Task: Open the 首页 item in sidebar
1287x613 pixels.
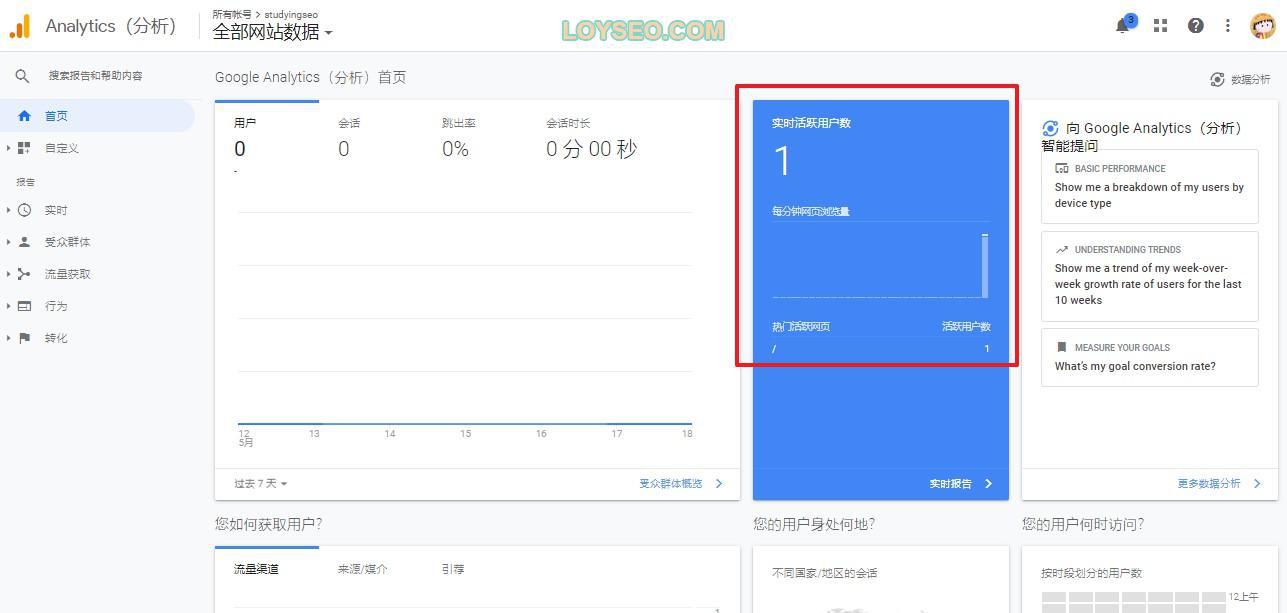Action: (x=97, y=116)
